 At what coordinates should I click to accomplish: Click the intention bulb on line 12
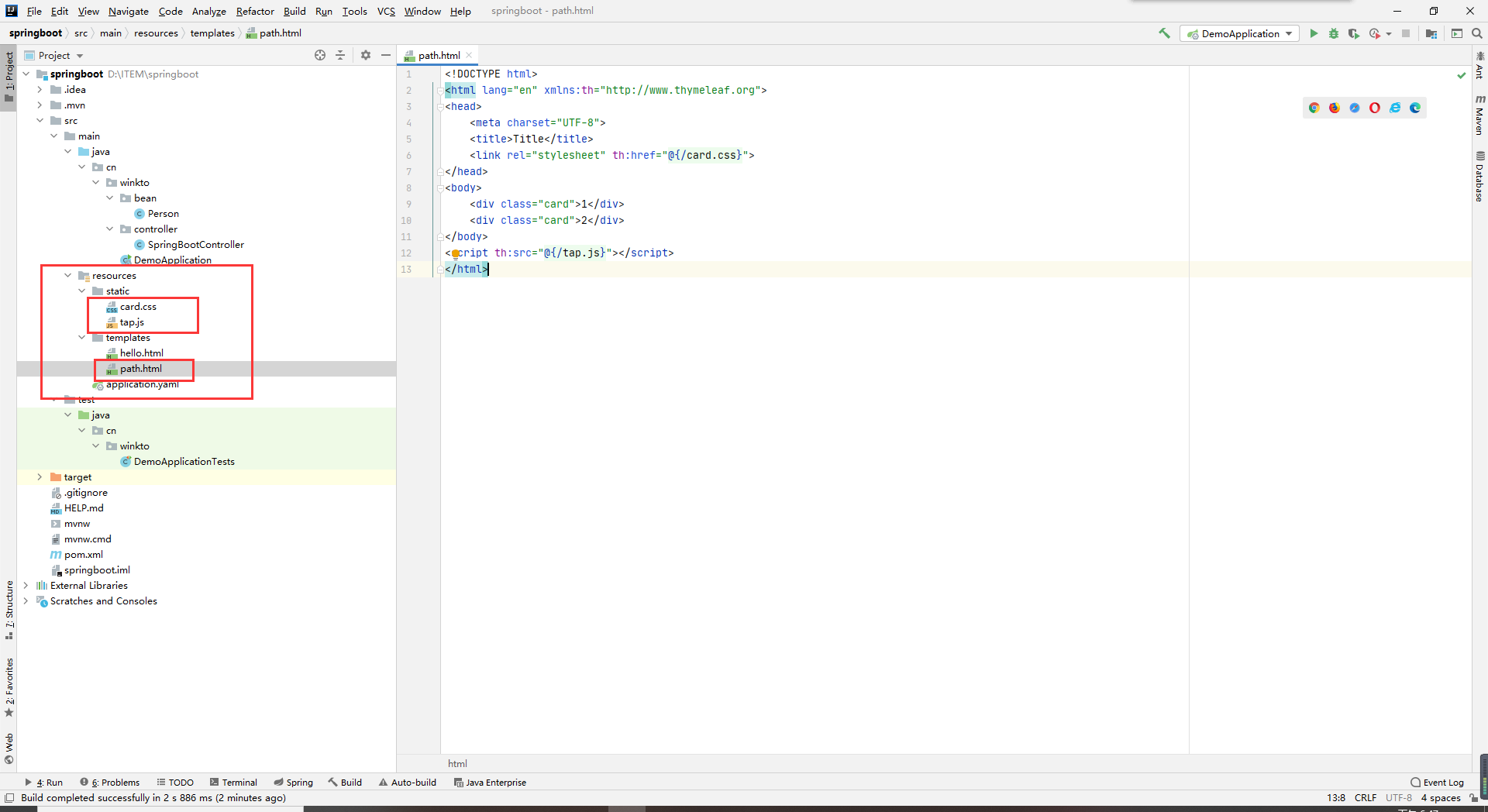pos(456,253)
